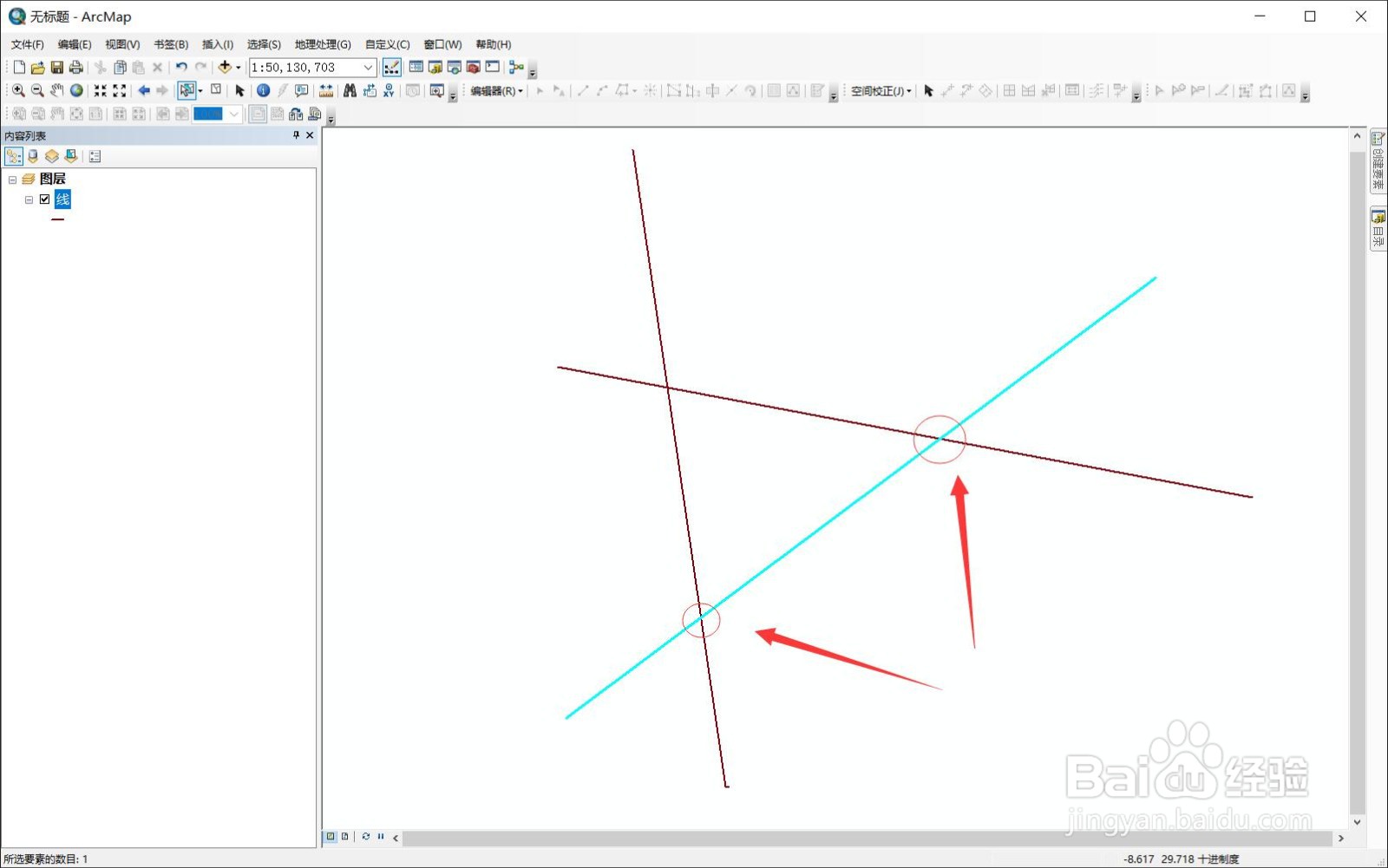This screenshot has width=1388, height=868.
Task: Open the Search window icon
Action: [455, 68]
